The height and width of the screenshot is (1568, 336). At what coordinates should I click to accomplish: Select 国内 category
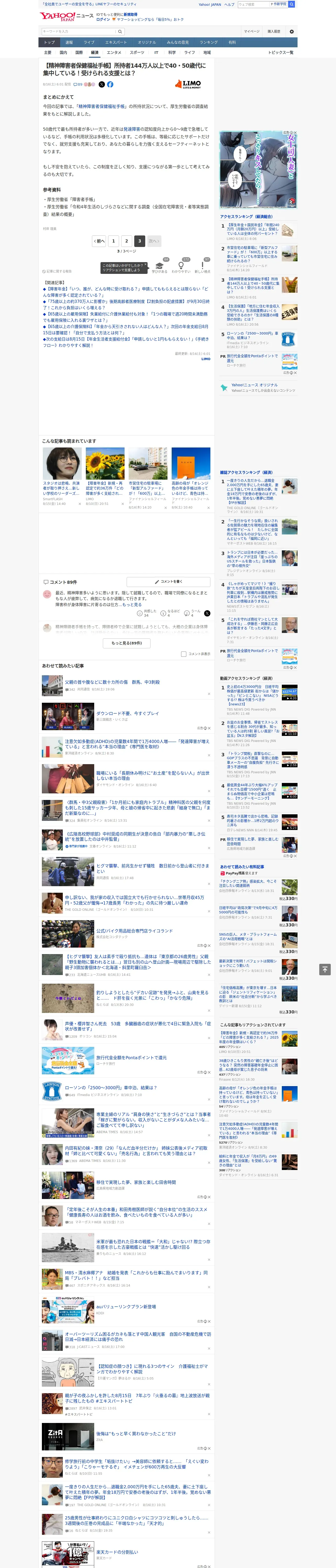coord(63,52)
